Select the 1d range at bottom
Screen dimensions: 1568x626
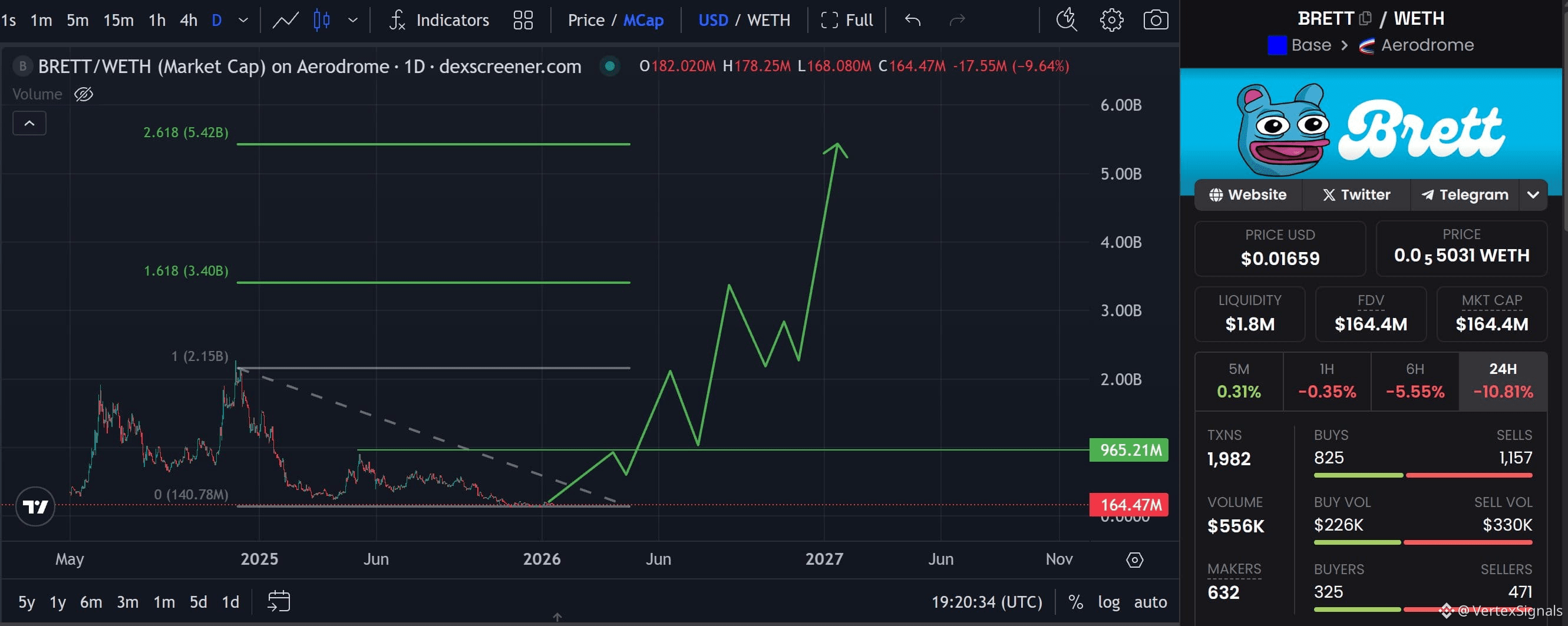(230, 601)
